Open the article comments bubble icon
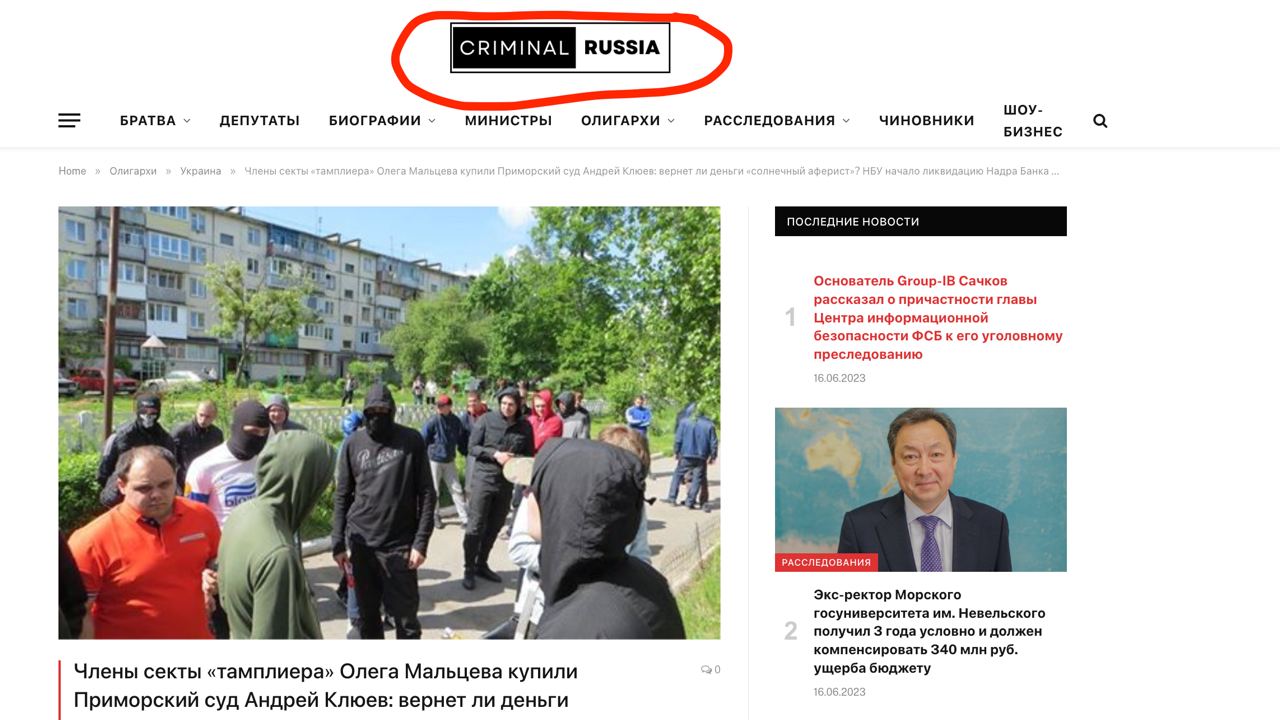Image resolution: width=1280 pixels, height=720 pixels. click(706, 670)
